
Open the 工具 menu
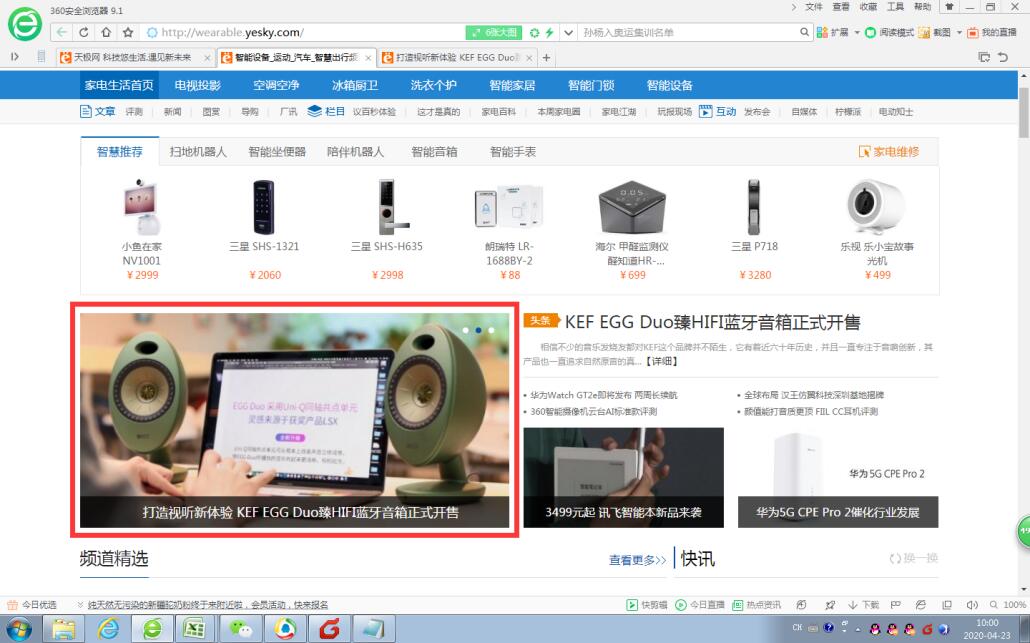(895, 7)
